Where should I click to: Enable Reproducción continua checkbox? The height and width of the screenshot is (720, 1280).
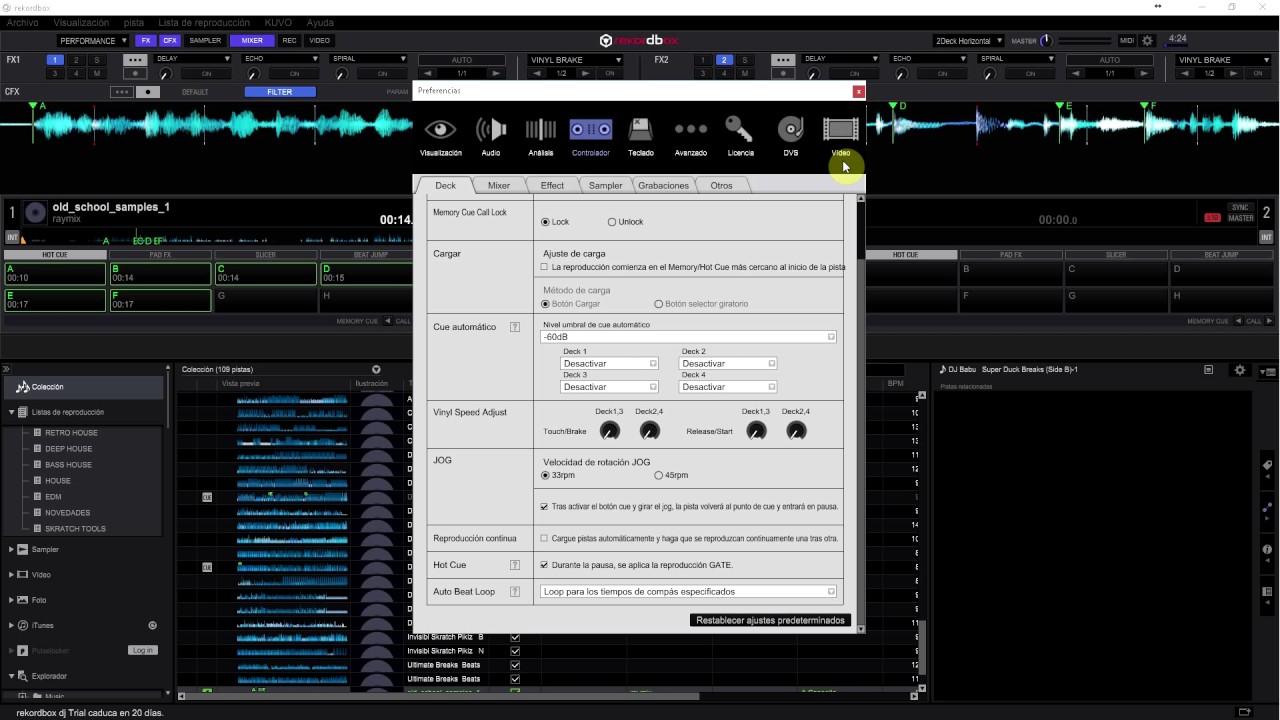pyautogui.click(x=544, y=538)
